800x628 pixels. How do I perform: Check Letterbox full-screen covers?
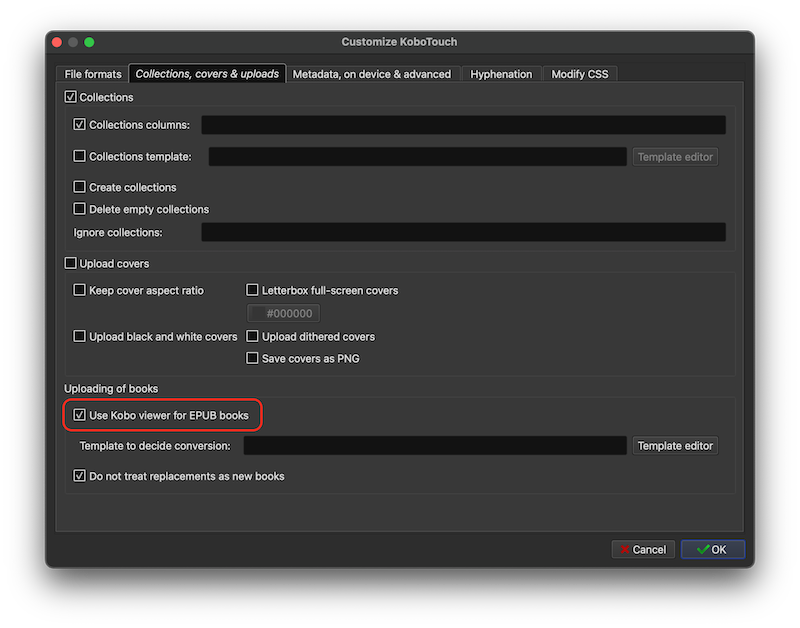click(x=252, y=290)
